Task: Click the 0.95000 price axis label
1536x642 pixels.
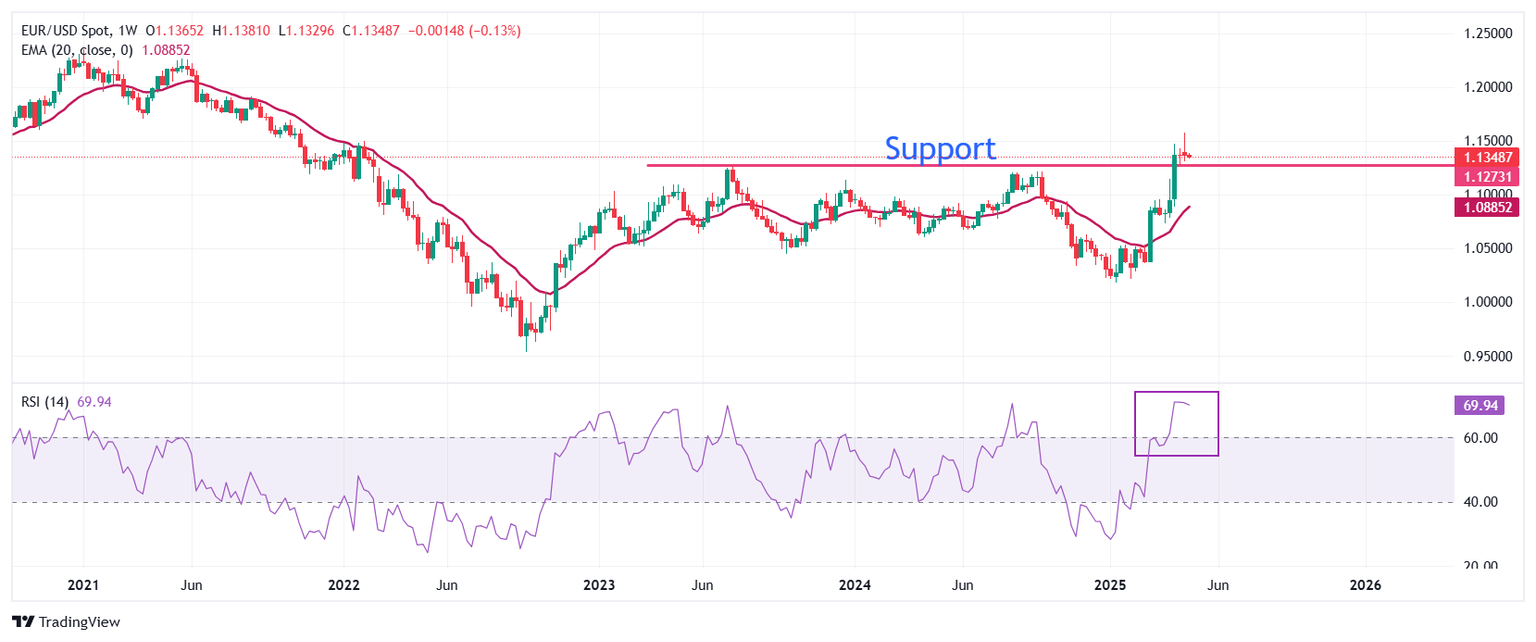Action: [1484, 355]
